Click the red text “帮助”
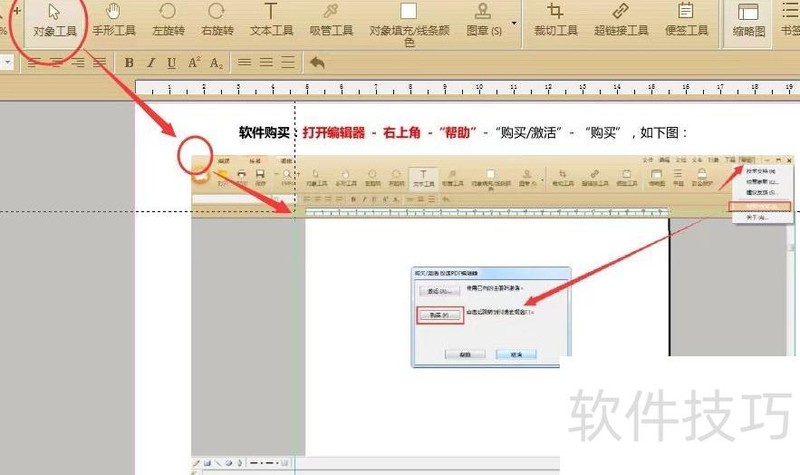The image size is (800, 475). tap(458, 133)
